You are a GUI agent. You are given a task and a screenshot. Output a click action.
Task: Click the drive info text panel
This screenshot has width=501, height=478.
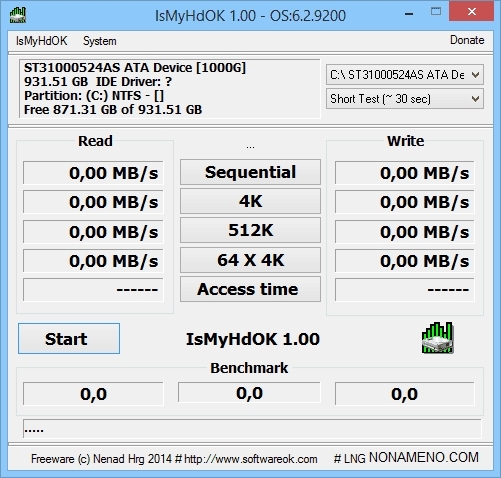(170, 89)
